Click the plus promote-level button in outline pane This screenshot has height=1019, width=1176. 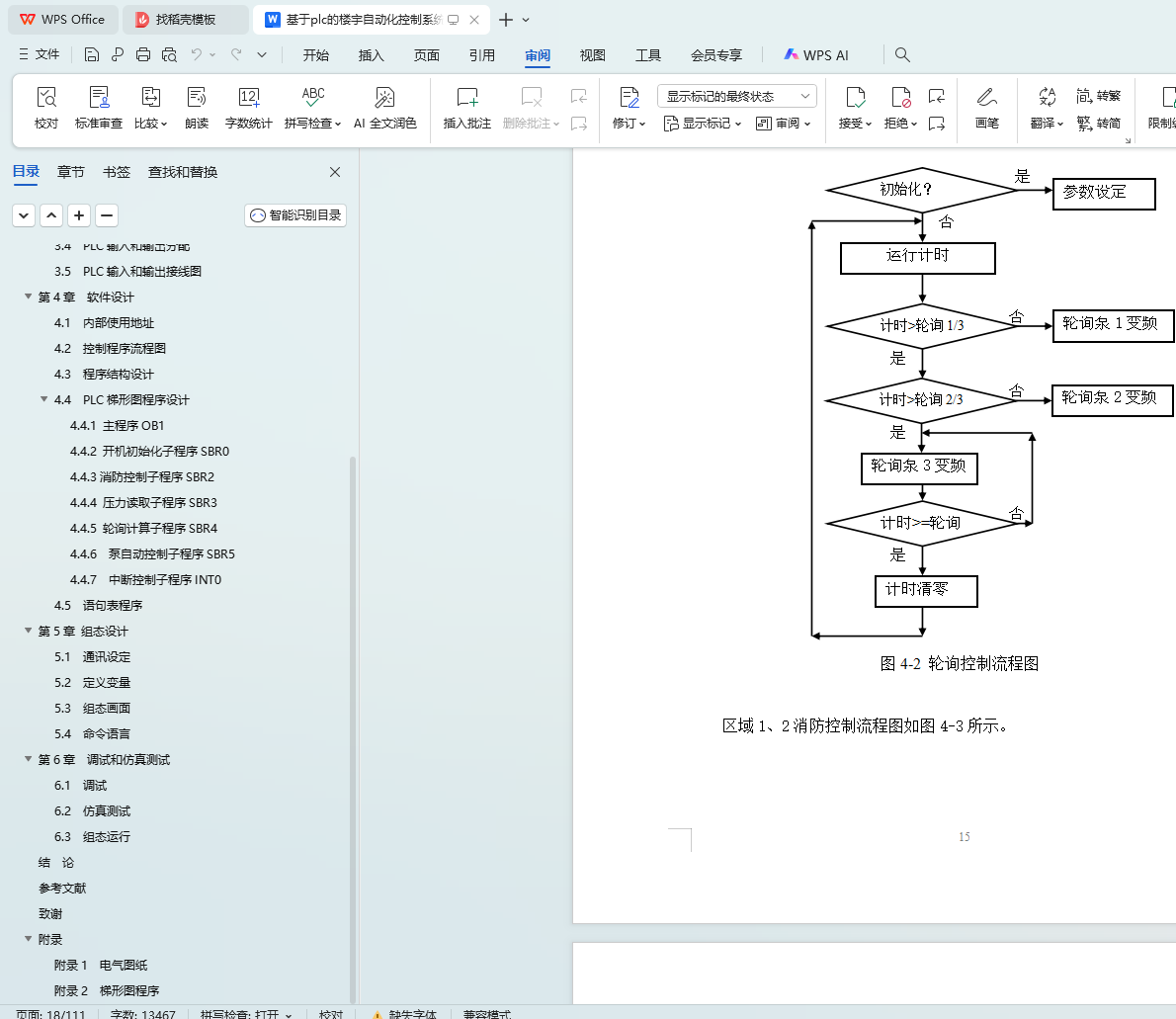(79, 215)
